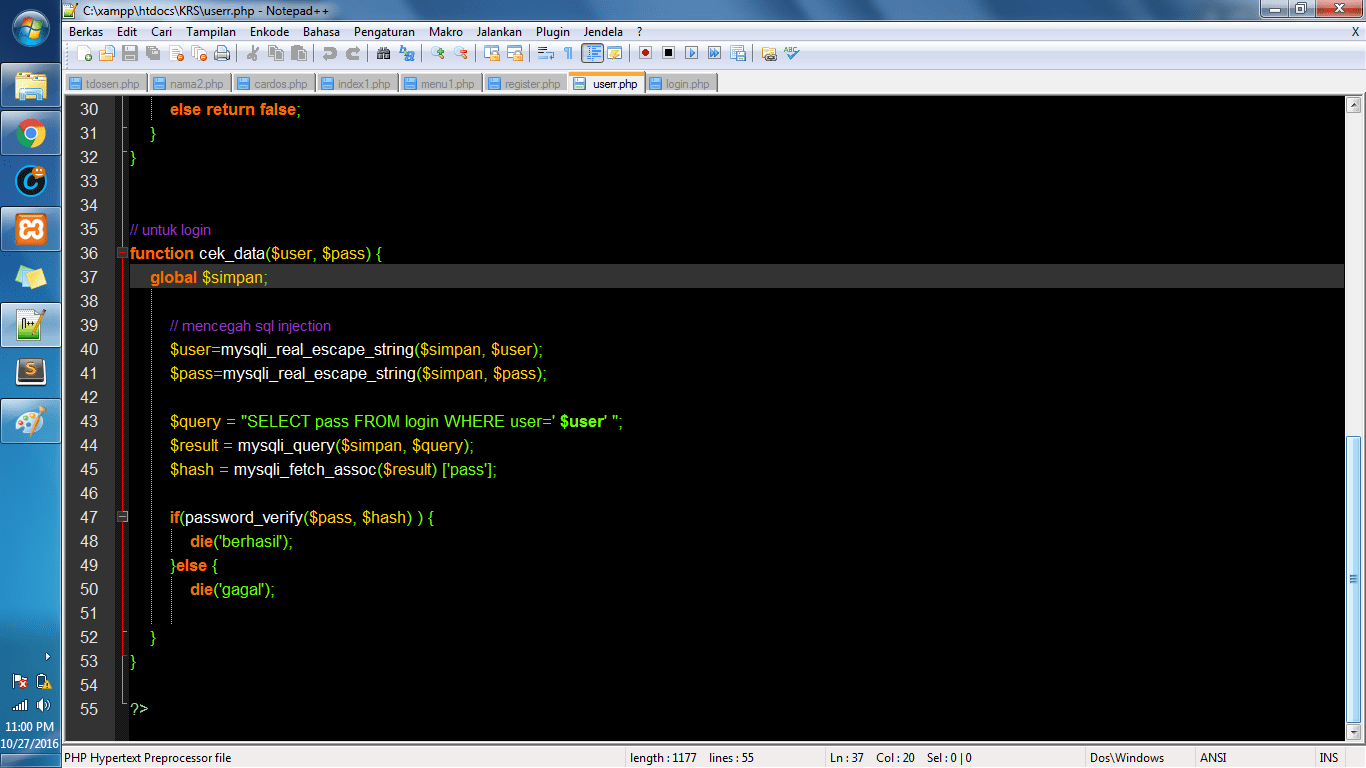This screenshot has width=1366, height=768.
Task: Open the Replace dialog icon
Action: point(406,53)
